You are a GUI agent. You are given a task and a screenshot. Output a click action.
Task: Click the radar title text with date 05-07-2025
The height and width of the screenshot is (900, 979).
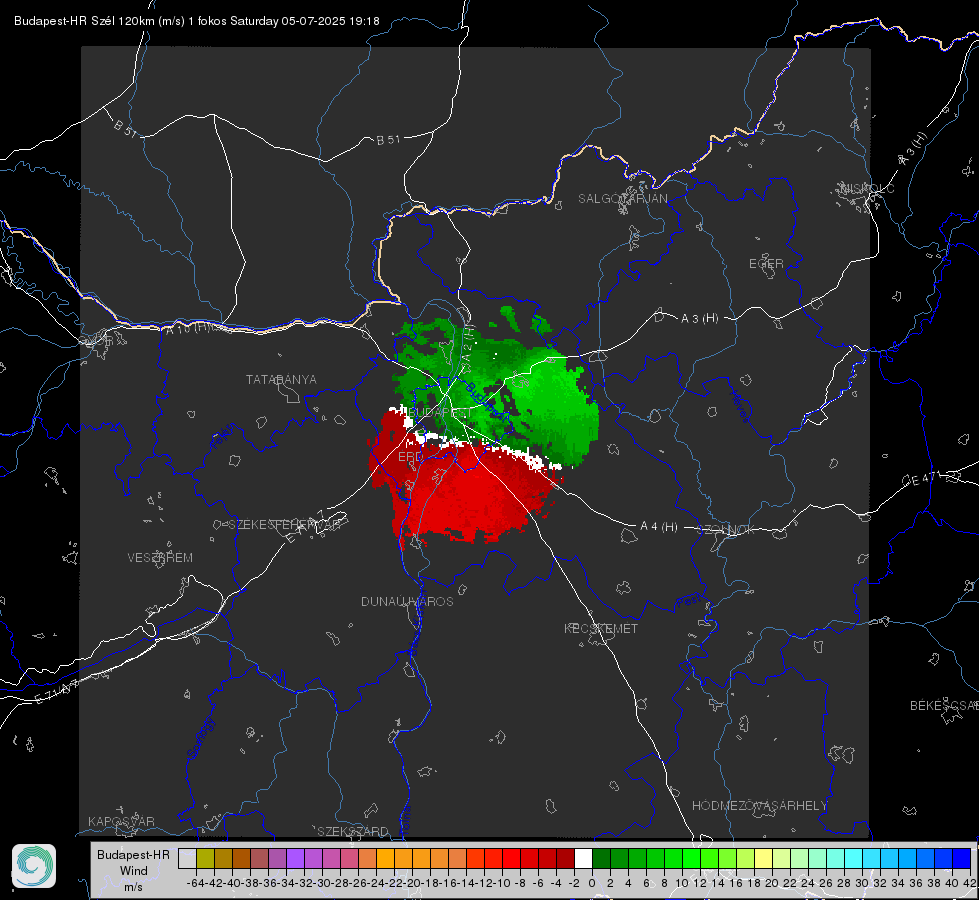197,21
